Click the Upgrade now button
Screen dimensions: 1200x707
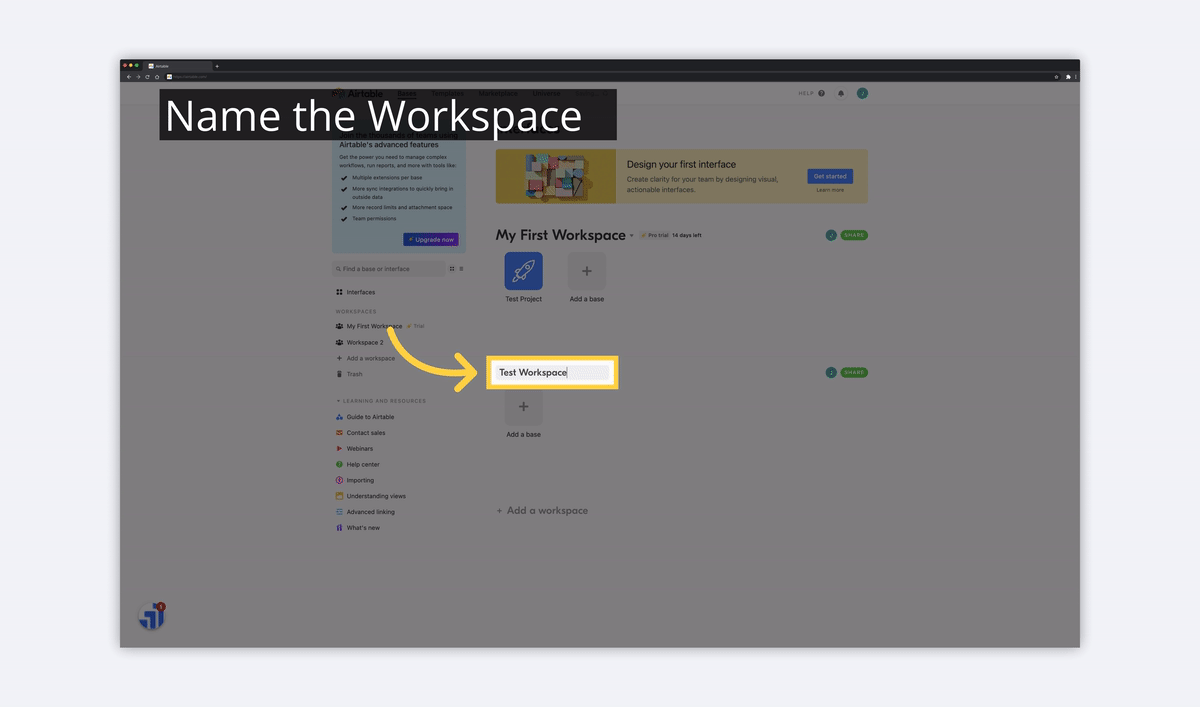[x=431, y=240]
